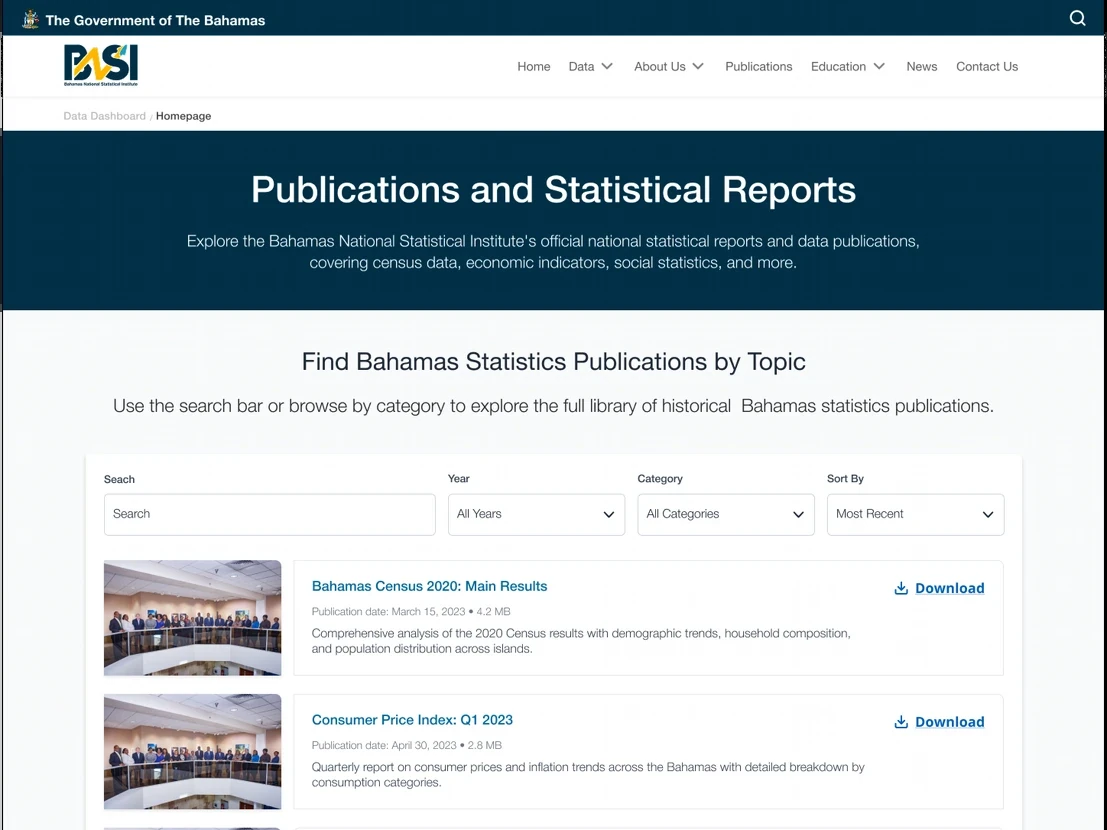Download the Consumer Price Index Q1 2023 report
1107x830 pixels.
pos(950,722)
